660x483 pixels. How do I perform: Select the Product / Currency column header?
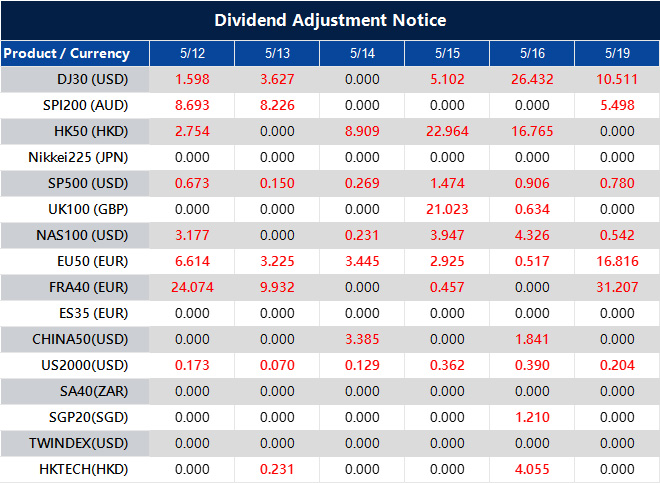(x=66, y=53)
